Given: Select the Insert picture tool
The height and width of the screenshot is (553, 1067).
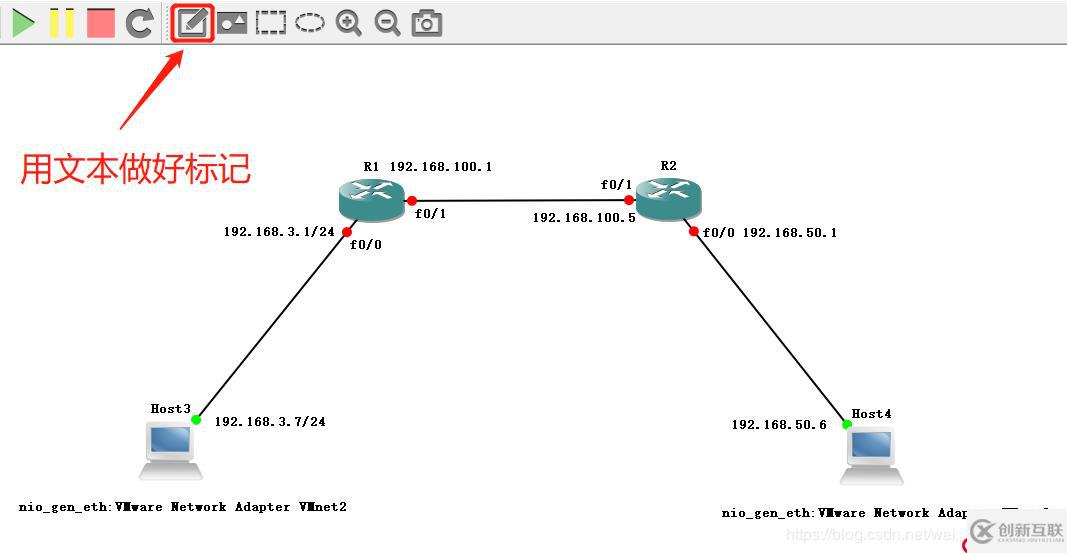Looking at the screenshot, I should [x=231, y=24].
